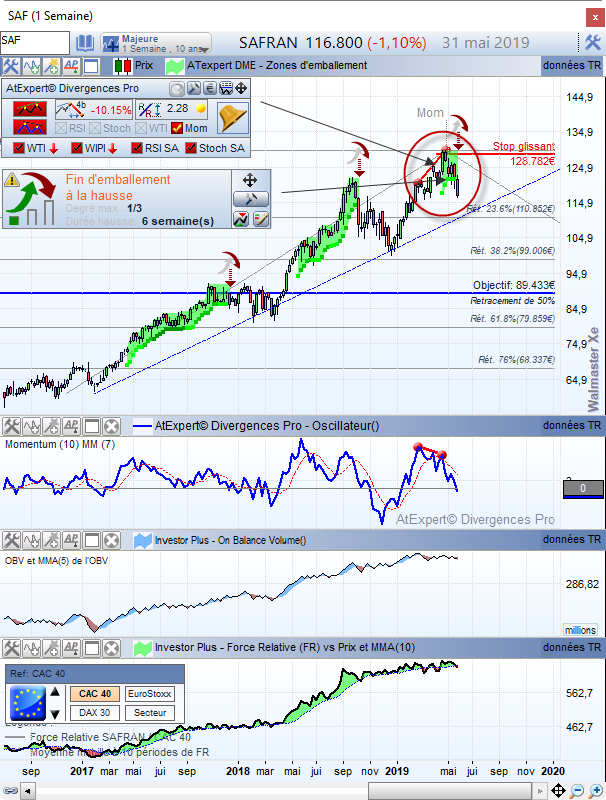Click the pencil notes icon in the emballement panel
The image size is (606, 800).
(261, 219)
